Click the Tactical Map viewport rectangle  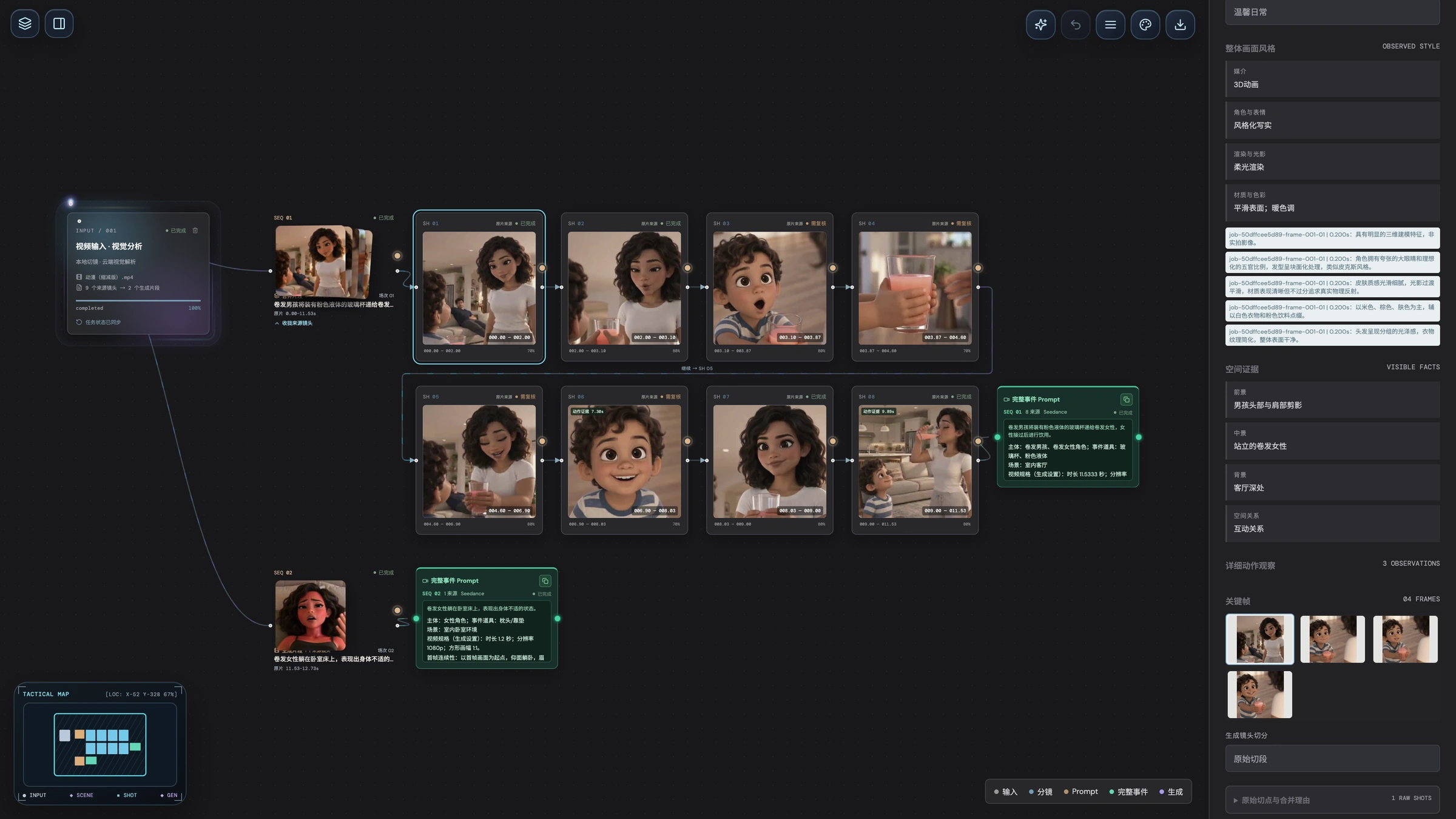pyautogui.click(x=100, y=744)
